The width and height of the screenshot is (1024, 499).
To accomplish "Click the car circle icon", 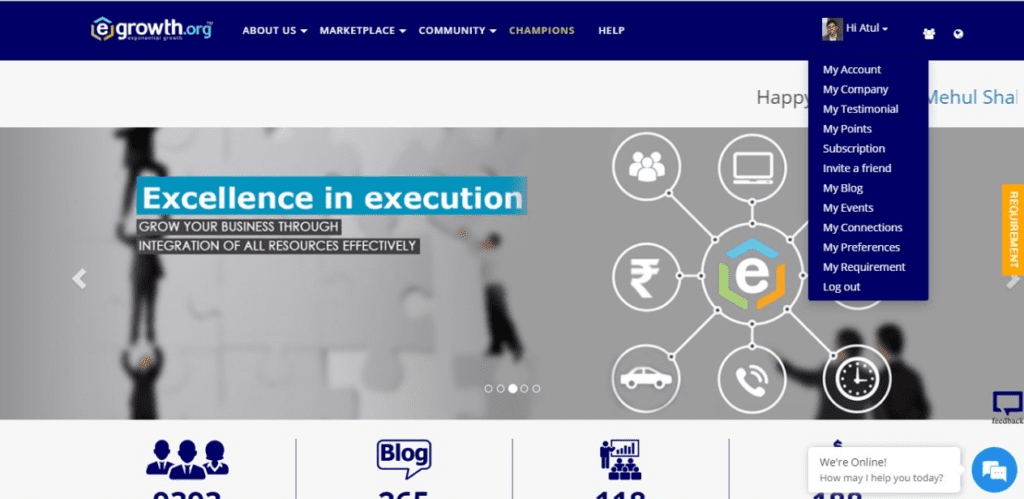I will 646,379.
